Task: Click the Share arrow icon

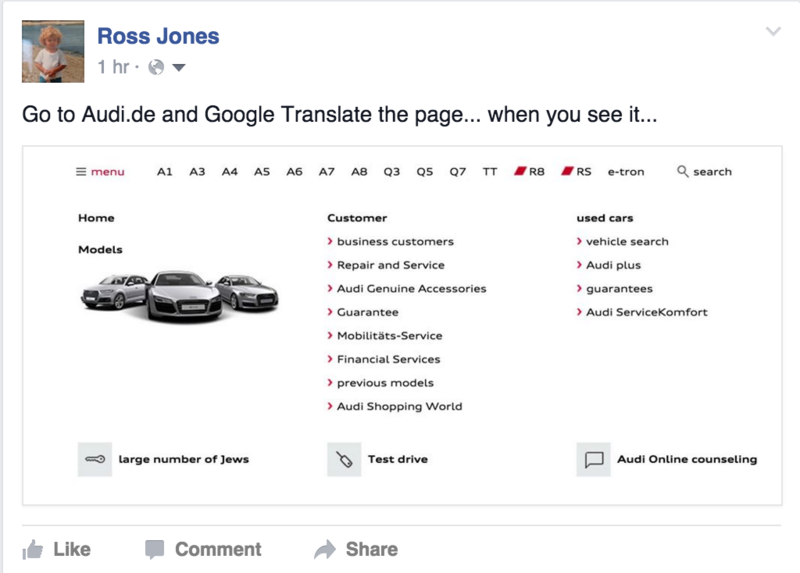Action: tap(325, 549)
